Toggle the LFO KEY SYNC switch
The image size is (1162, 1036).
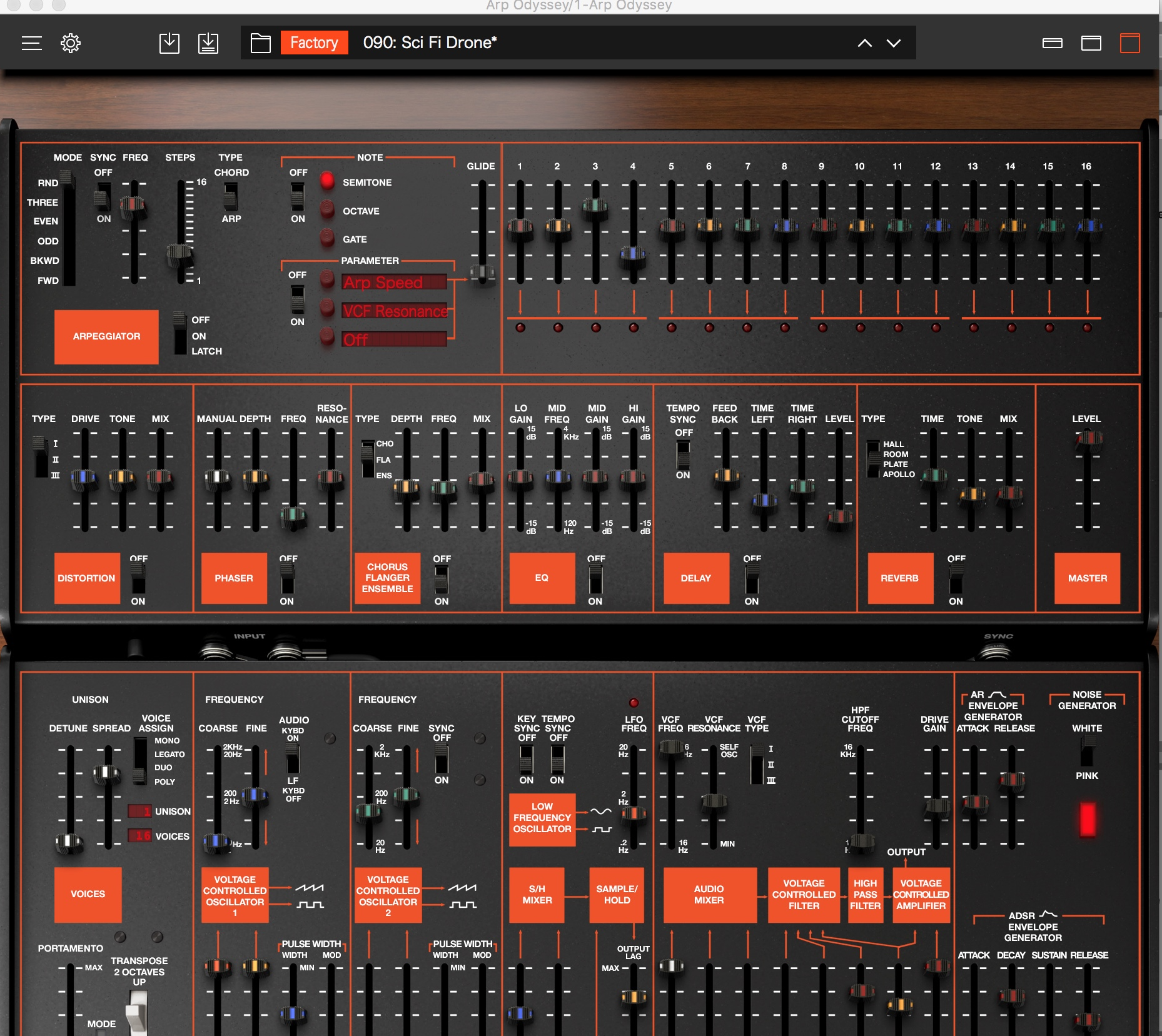tap(527, 759)
